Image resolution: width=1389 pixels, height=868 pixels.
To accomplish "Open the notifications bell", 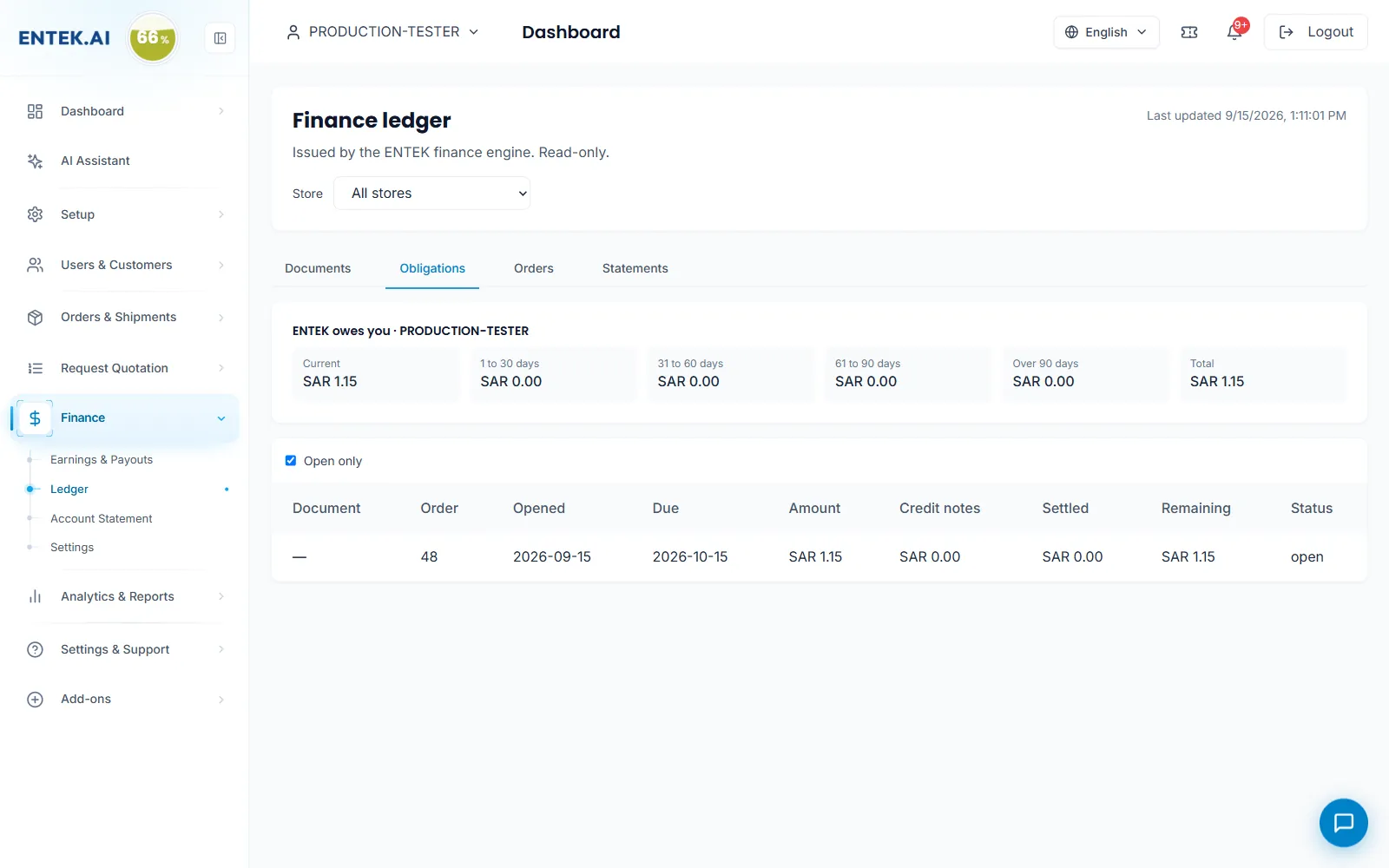I will point(1234,32).
